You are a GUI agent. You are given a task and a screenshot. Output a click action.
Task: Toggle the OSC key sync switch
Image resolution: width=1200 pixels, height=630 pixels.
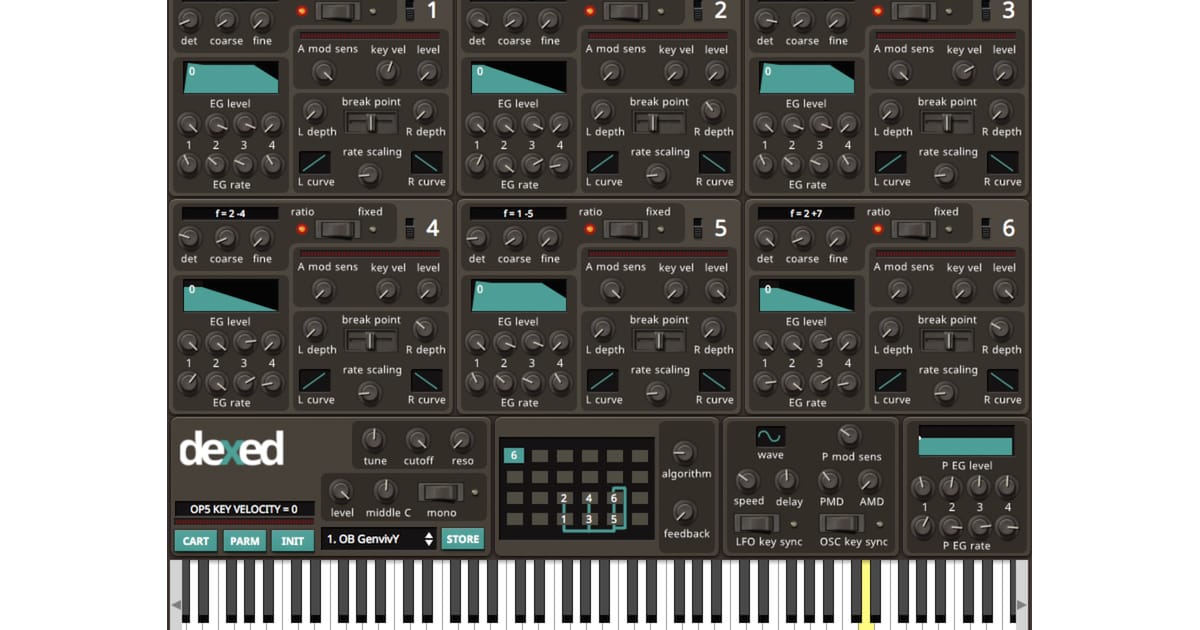pyautogui.click(x=842, y=523)
